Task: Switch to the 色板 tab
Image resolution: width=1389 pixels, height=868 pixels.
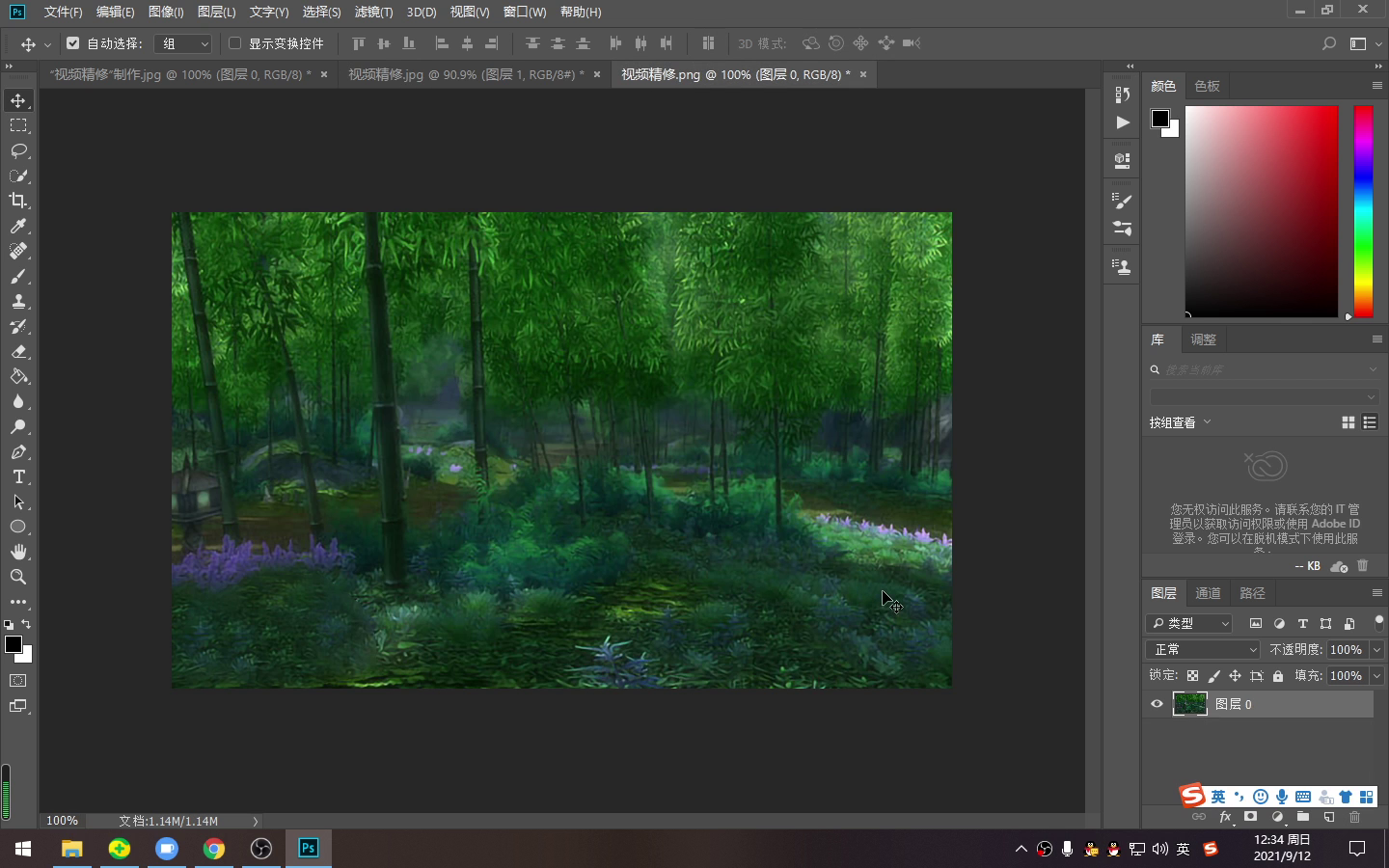Action: pos(1207,86)
